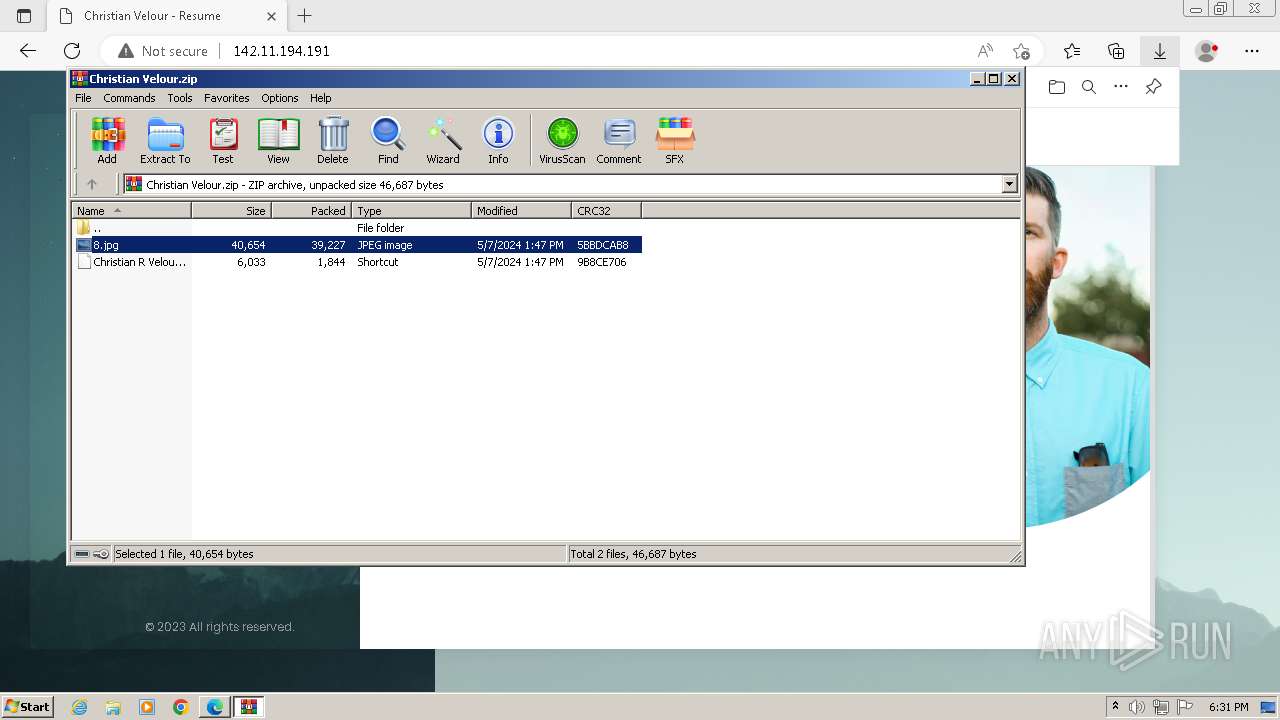The image size is (1280, 720).
Task: Click the Not secure site warning
Action: pyautogui.click(x=163, y=51)
